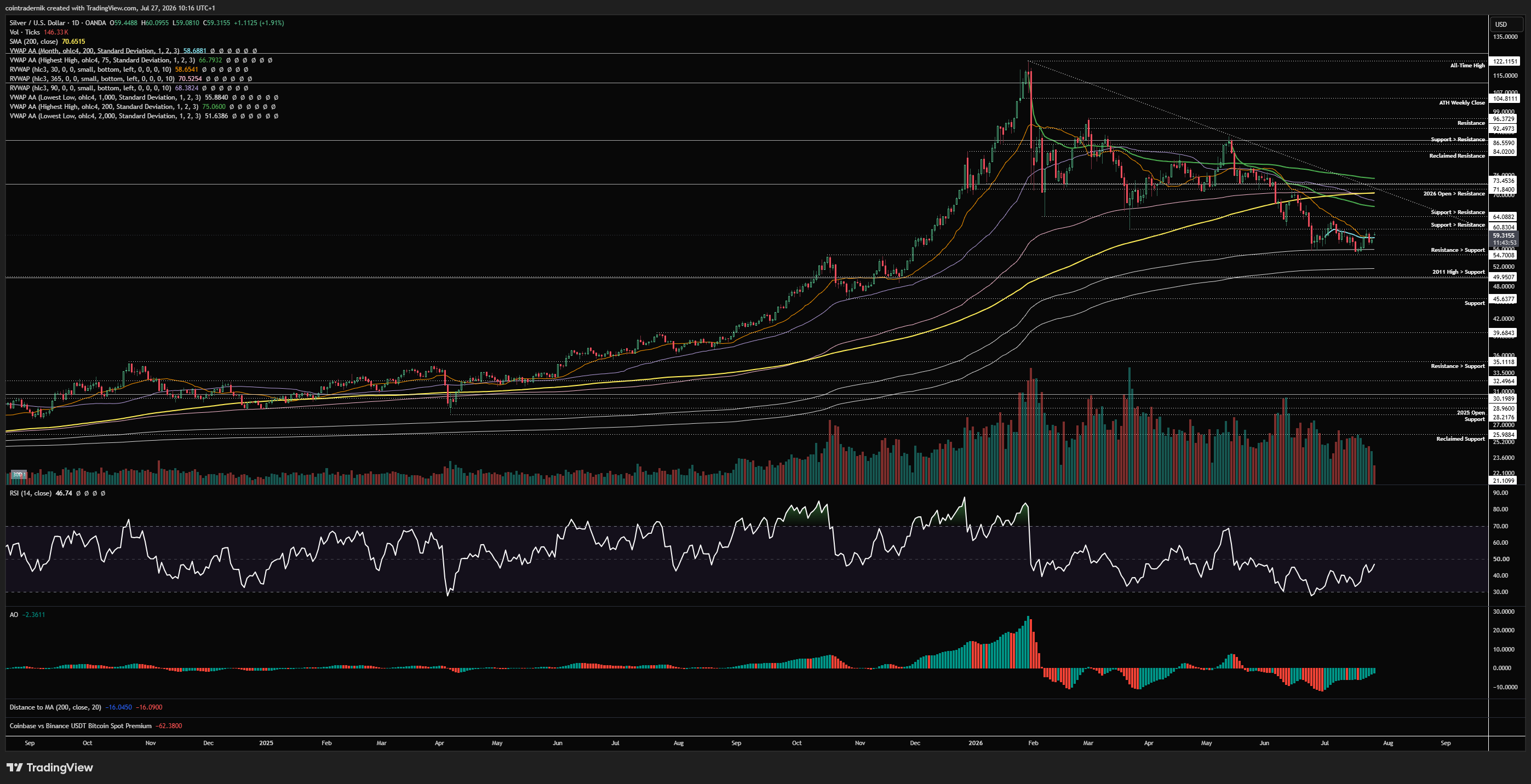
Task: Click the Reclaimed Resistance label
Action: (1457, 155)
